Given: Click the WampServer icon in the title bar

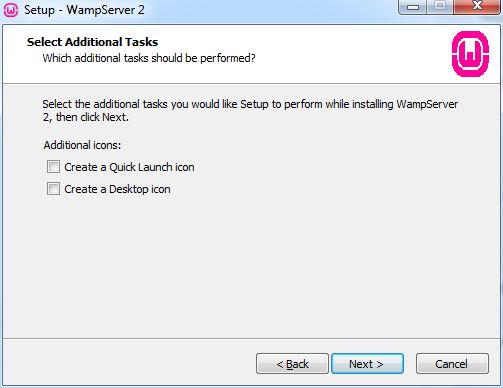Looking at the screenshot, I should coord(11,10).
